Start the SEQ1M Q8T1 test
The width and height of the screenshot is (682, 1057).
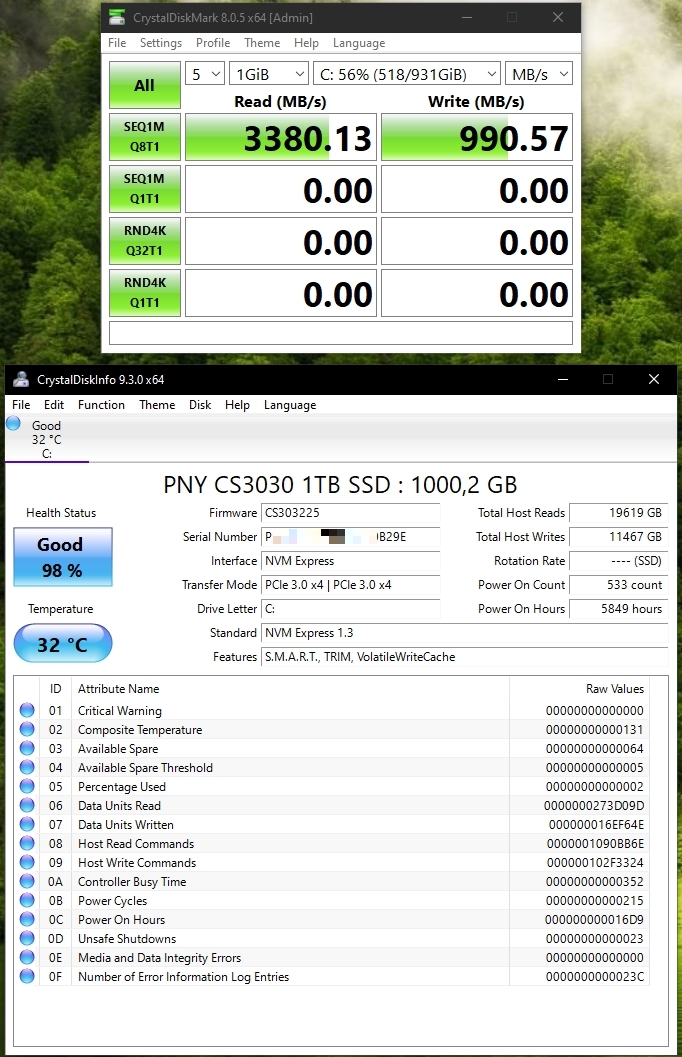145,137
